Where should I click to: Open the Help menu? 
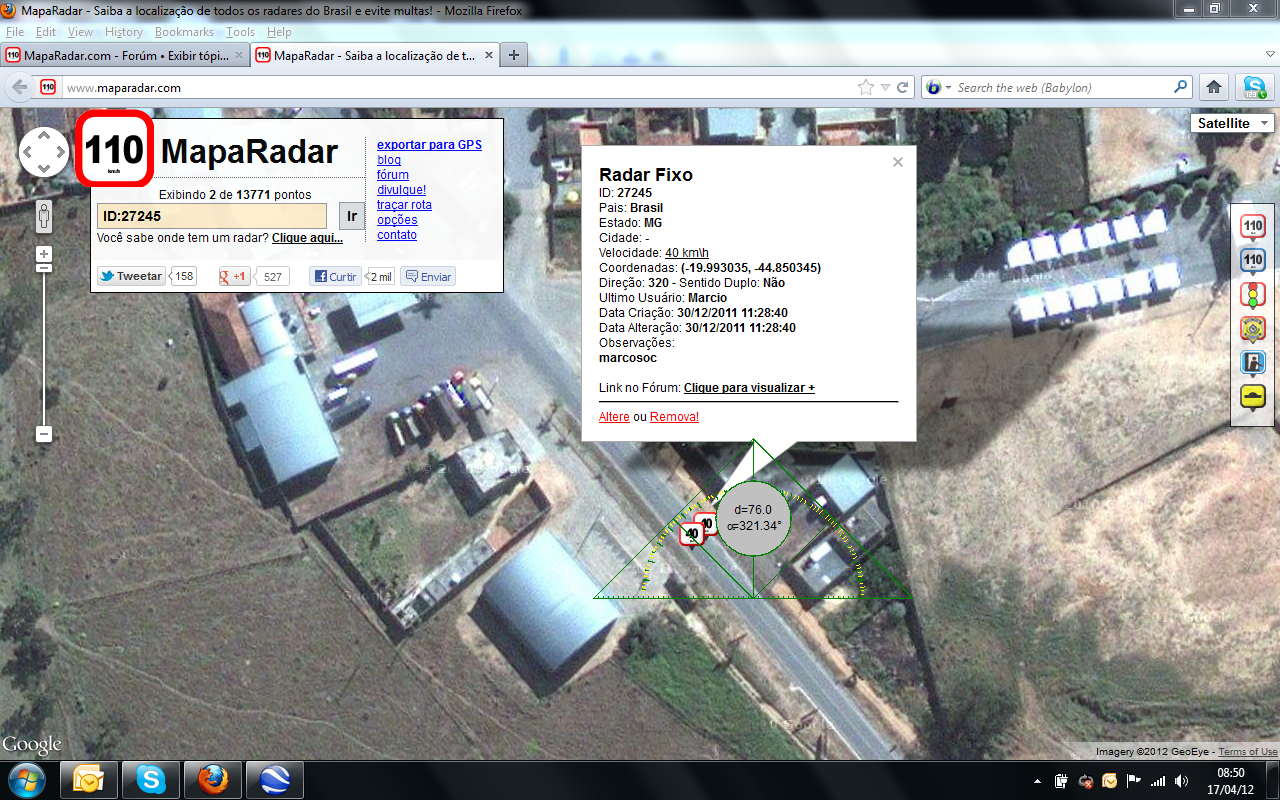tap(279, 32)
